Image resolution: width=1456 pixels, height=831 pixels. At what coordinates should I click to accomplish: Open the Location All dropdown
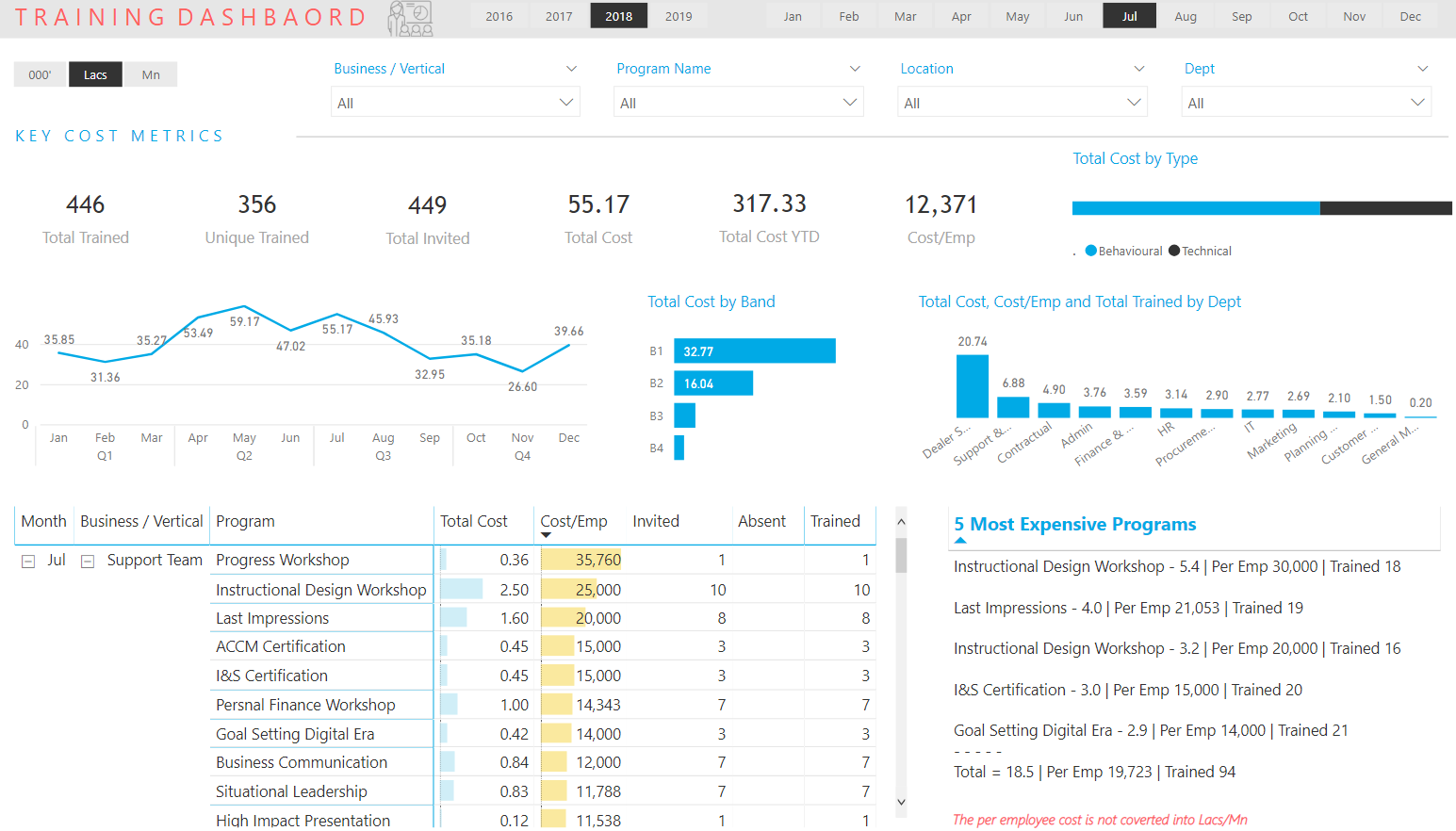tap(1022, 103)
